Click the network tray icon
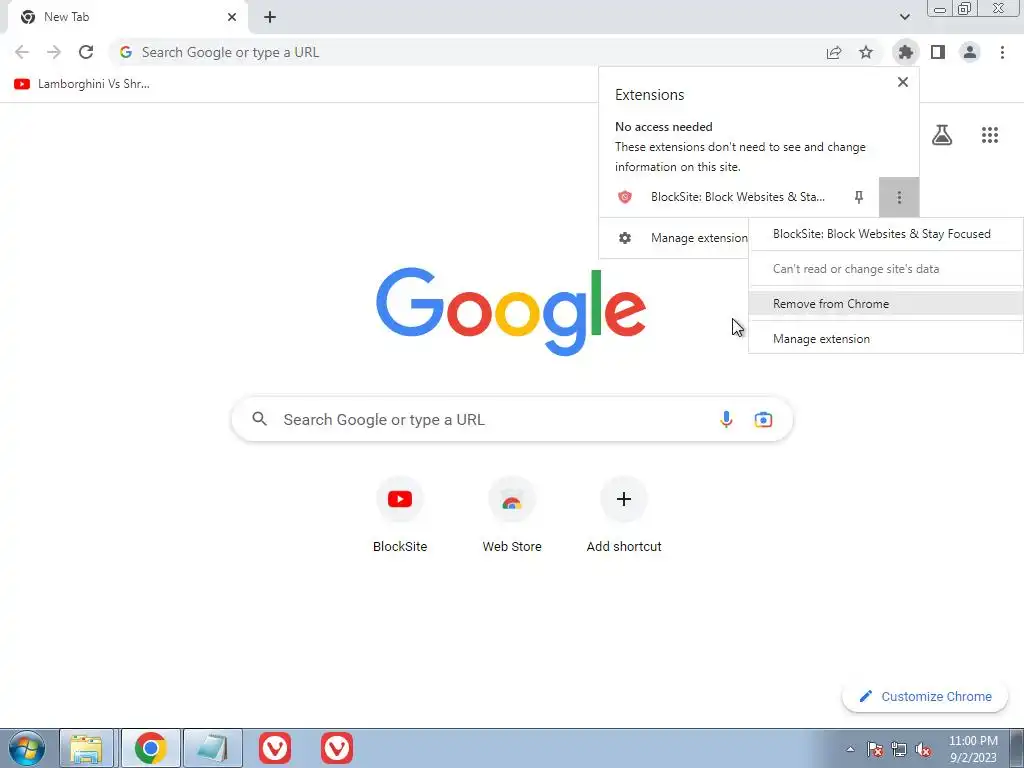This screenshot has width=1024, height=768. pos(899,750)
